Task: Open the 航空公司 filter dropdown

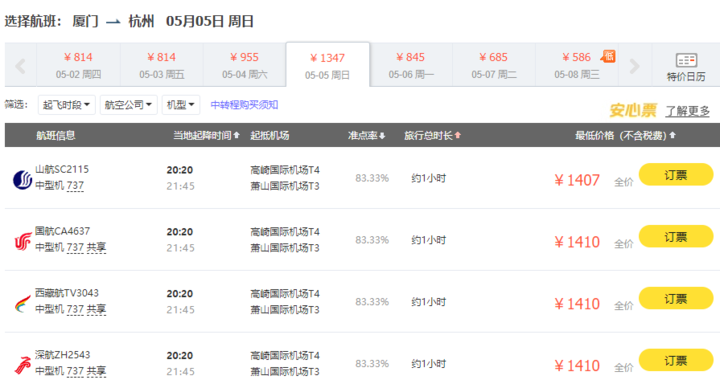Action: (x=129, y=105)
